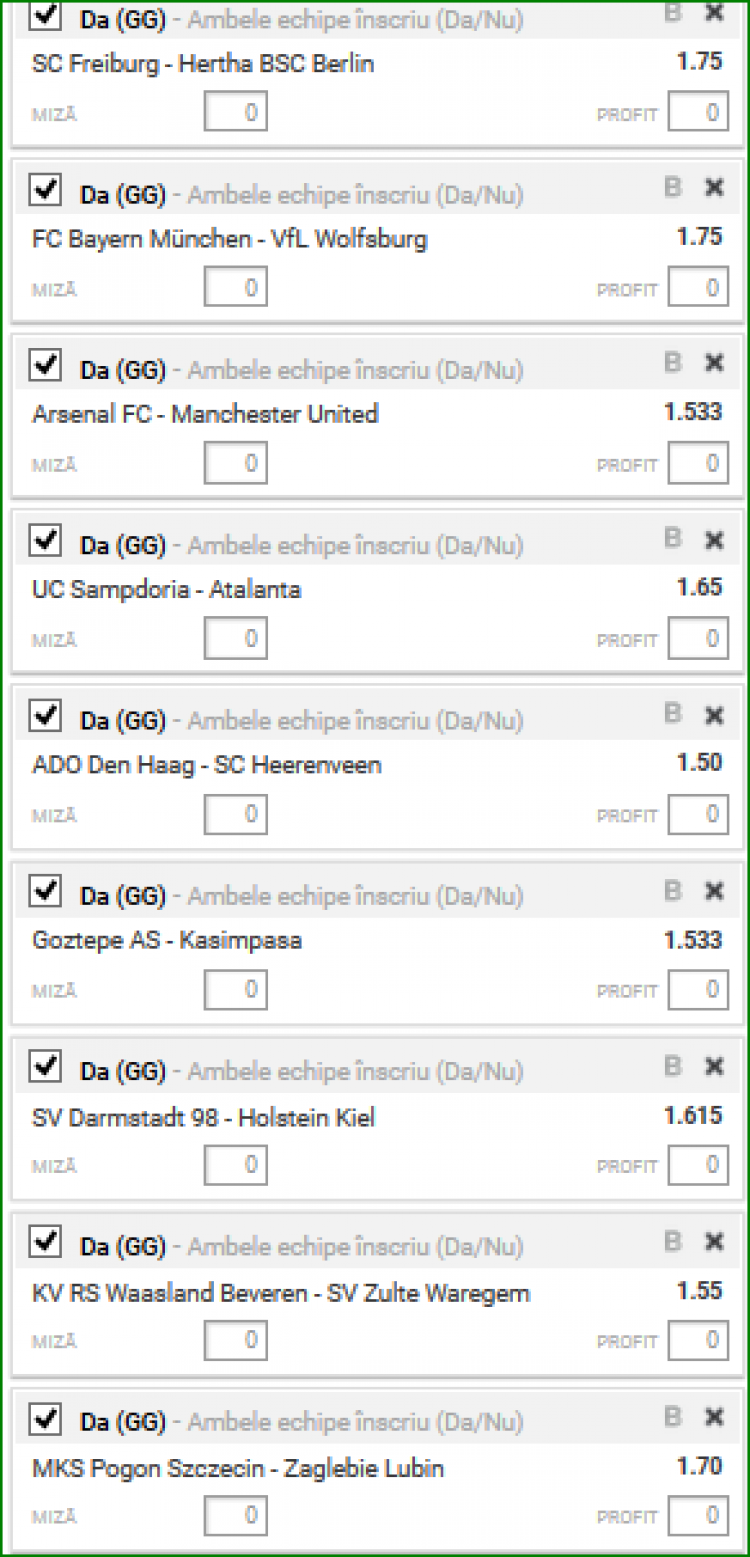The width and height of the screenshot is (750, 1557).
Task: Toggle the B icon for Waasland Beveren match
Action: coord(673,1241)
